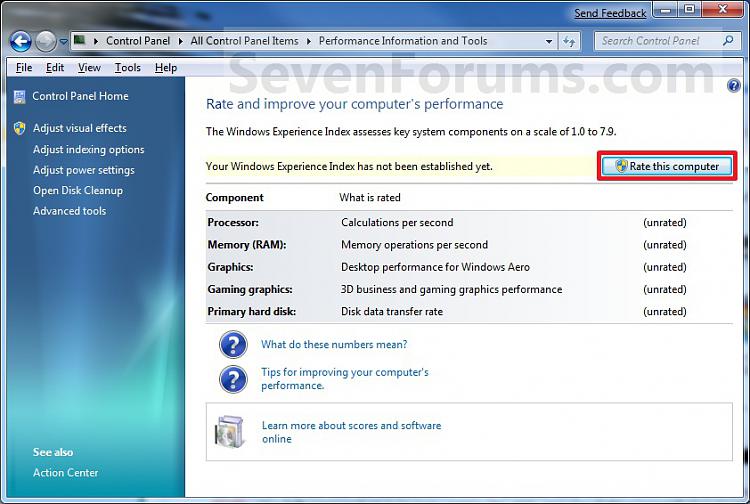This screenshot has width=750, height=504.
Task: Open the address bar history dropdown
Action: [x=549, y=42]
